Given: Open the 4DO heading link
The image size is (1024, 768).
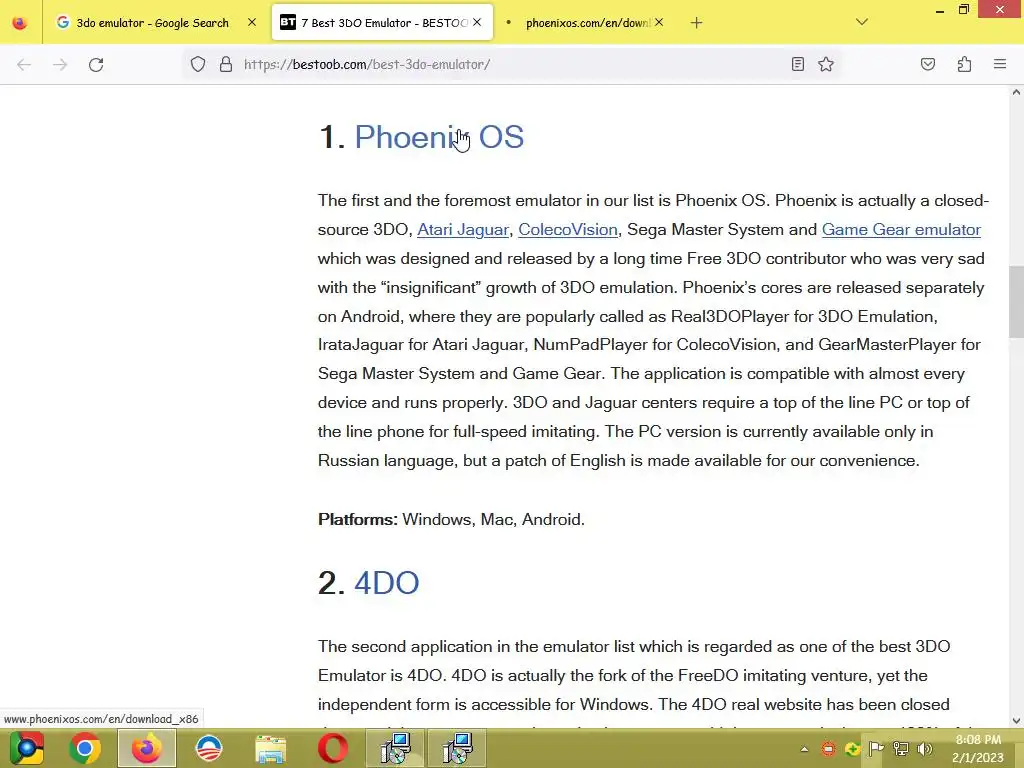Looking at the screenshot, I should pos(387,583).
